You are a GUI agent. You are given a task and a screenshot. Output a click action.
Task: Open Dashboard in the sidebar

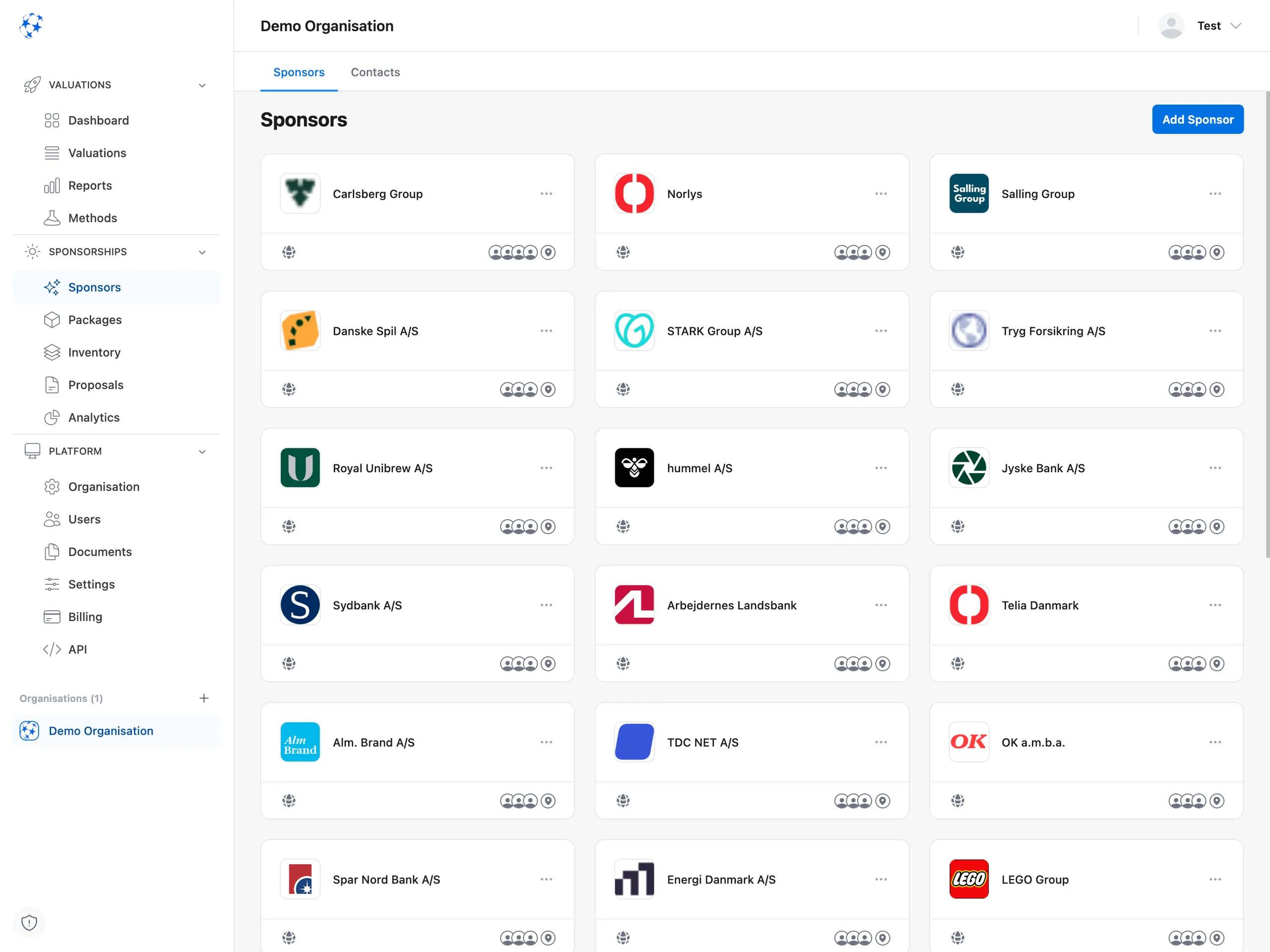(117, 120)
